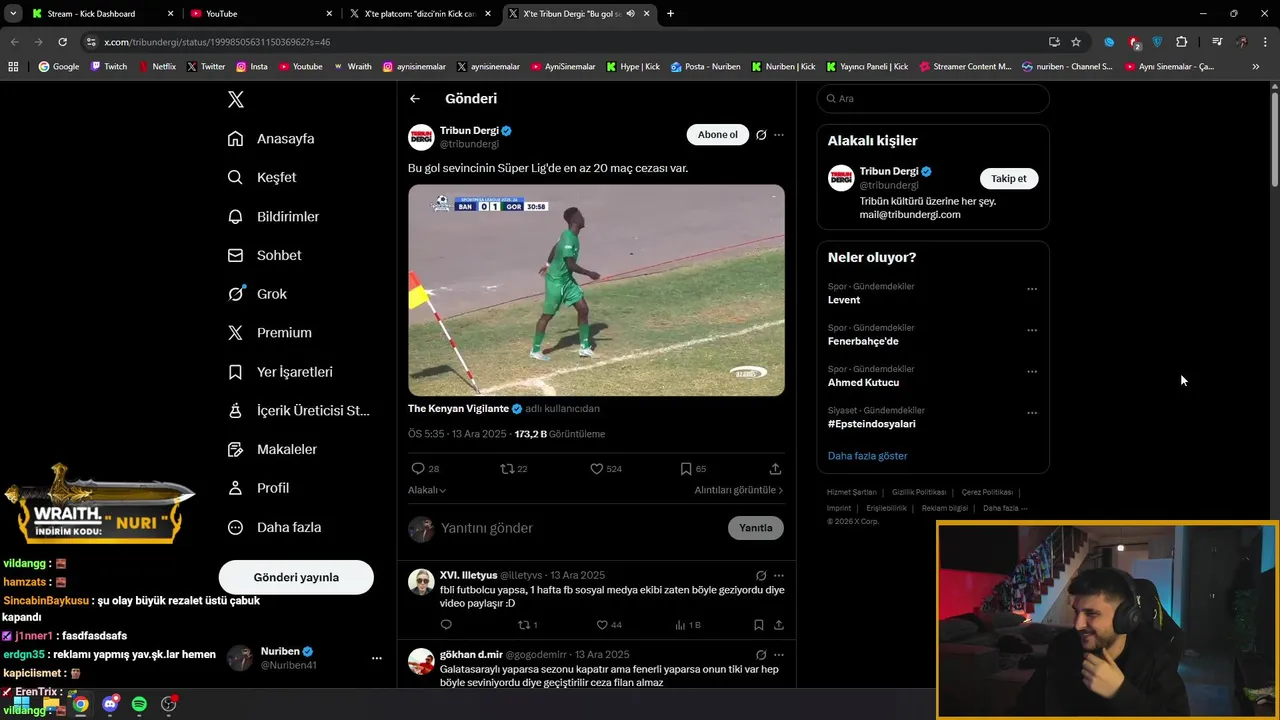
Task: Open Spotify from taskbar
Action: pyautogui.click(x=139, y=704)
